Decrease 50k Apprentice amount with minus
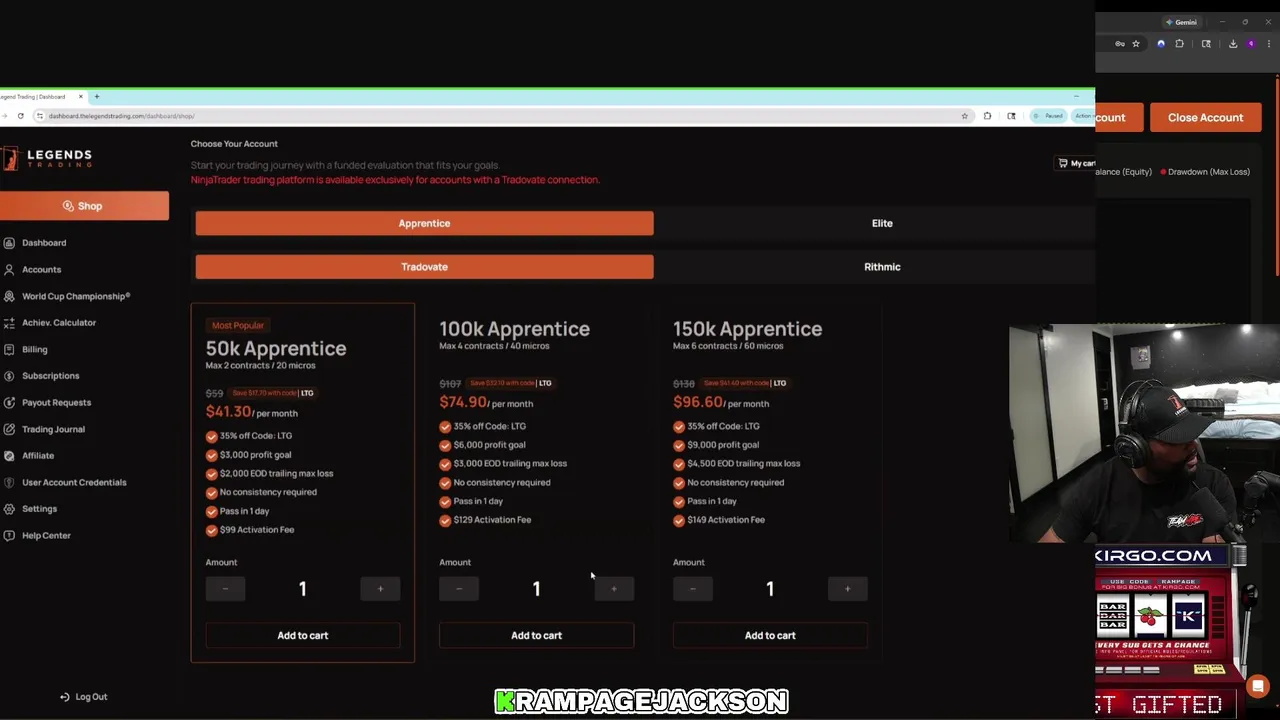Image resolution: width=1280 pixels, height=720 pixels. (225, 589)
